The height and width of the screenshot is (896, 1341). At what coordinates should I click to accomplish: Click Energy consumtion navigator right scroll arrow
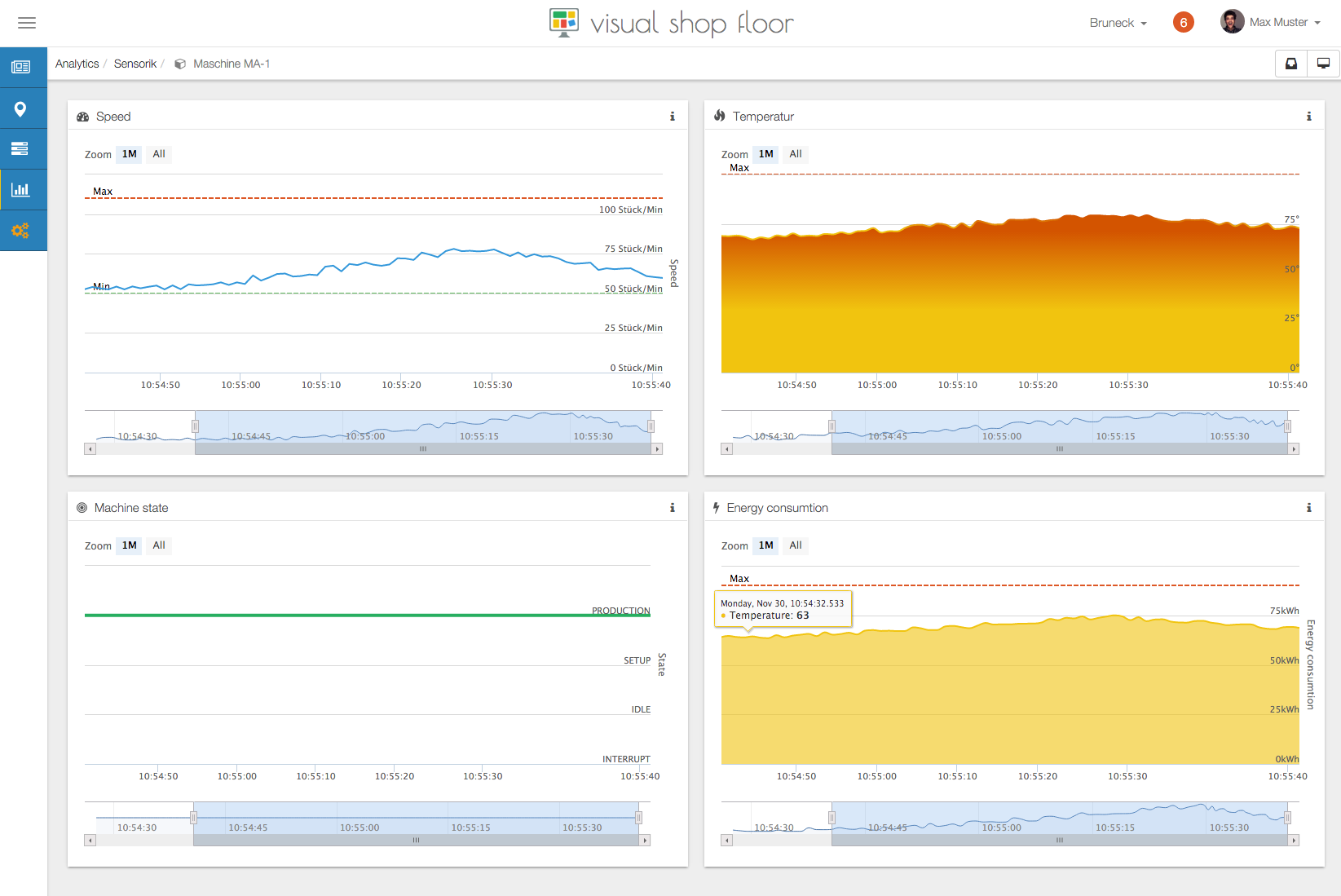pyautogui.click(x=1294, y=841)
